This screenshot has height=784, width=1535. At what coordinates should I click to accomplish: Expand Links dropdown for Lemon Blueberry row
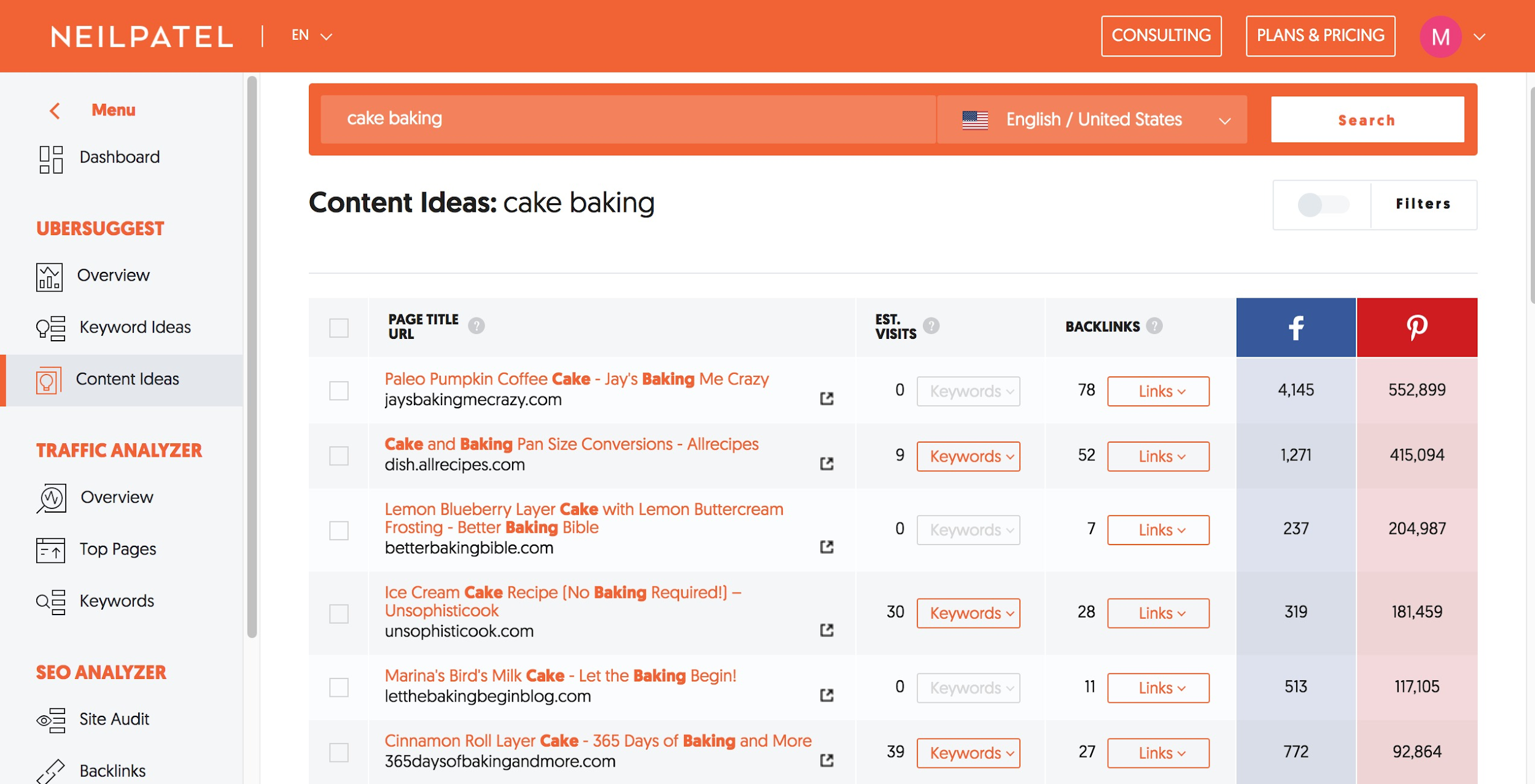(1159, 530)
